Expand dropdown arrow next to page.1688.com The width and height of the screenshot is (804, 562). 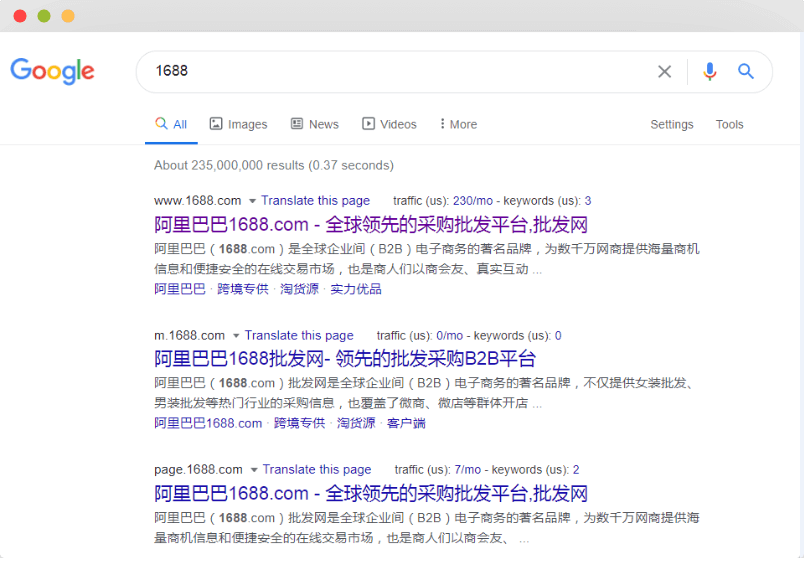pos(254,470)
